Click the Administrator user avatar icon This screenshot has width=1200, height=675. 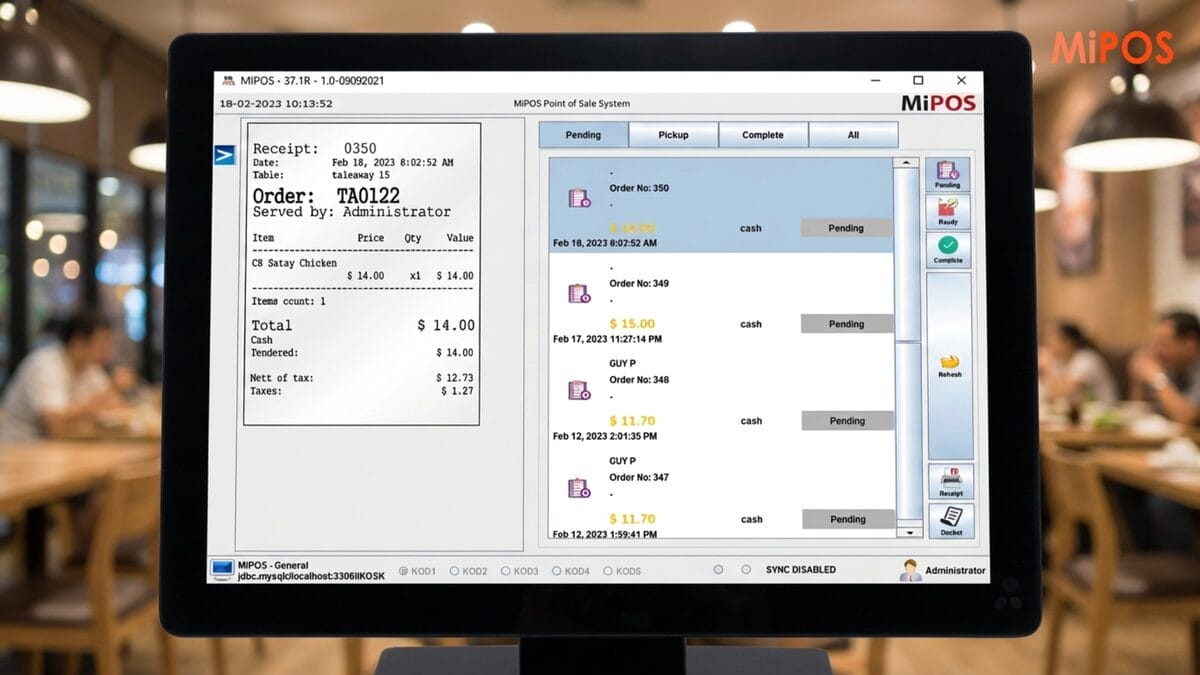tap(910, 570)
